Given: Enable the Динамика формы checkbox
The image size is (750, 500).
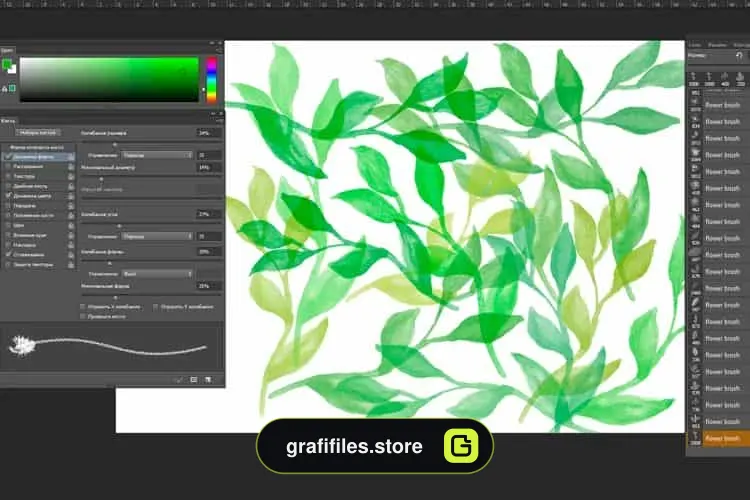Looking at the screenshot, I should tap(8, 156).
